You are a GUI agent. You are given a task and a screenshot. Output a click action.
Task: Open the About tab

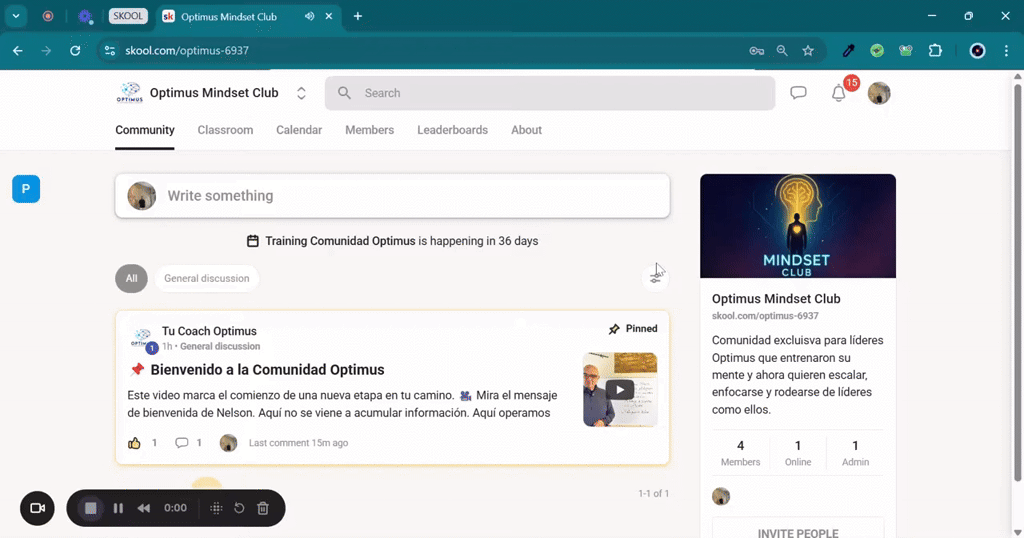[526, 130]
